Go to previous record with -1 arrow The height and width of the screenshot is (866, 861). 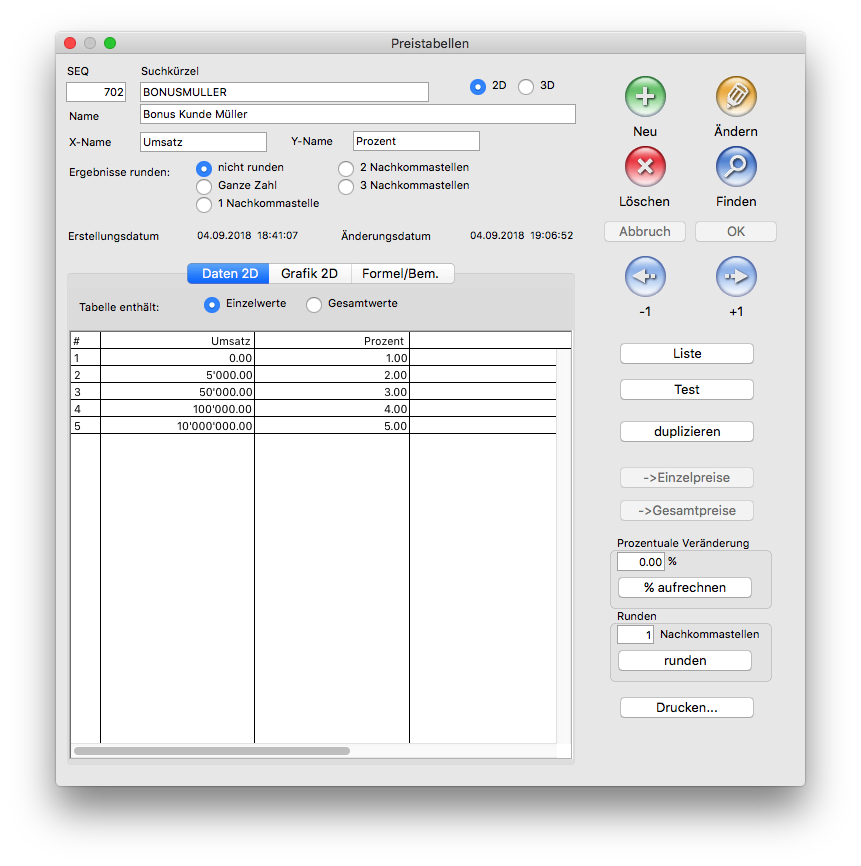645,277
